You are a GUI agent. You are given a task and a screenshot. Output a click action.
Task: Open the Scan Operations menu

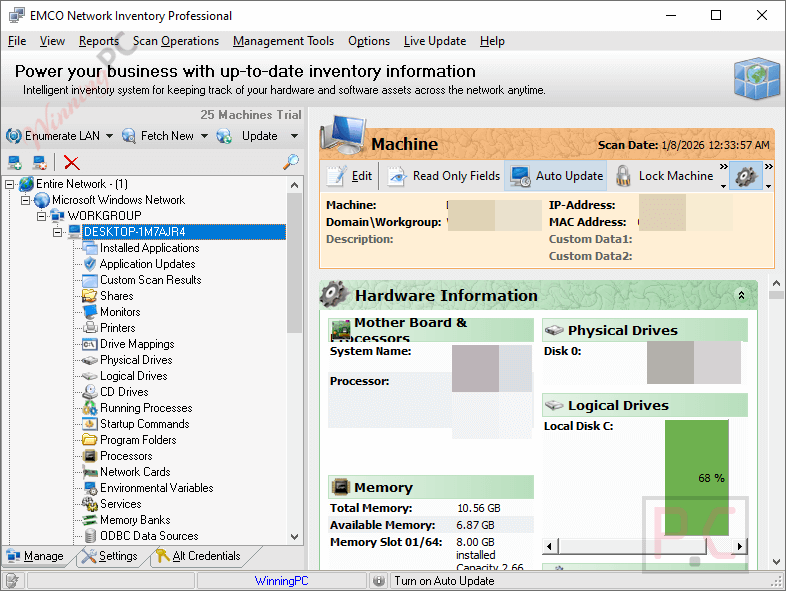(x=176, y=41)
